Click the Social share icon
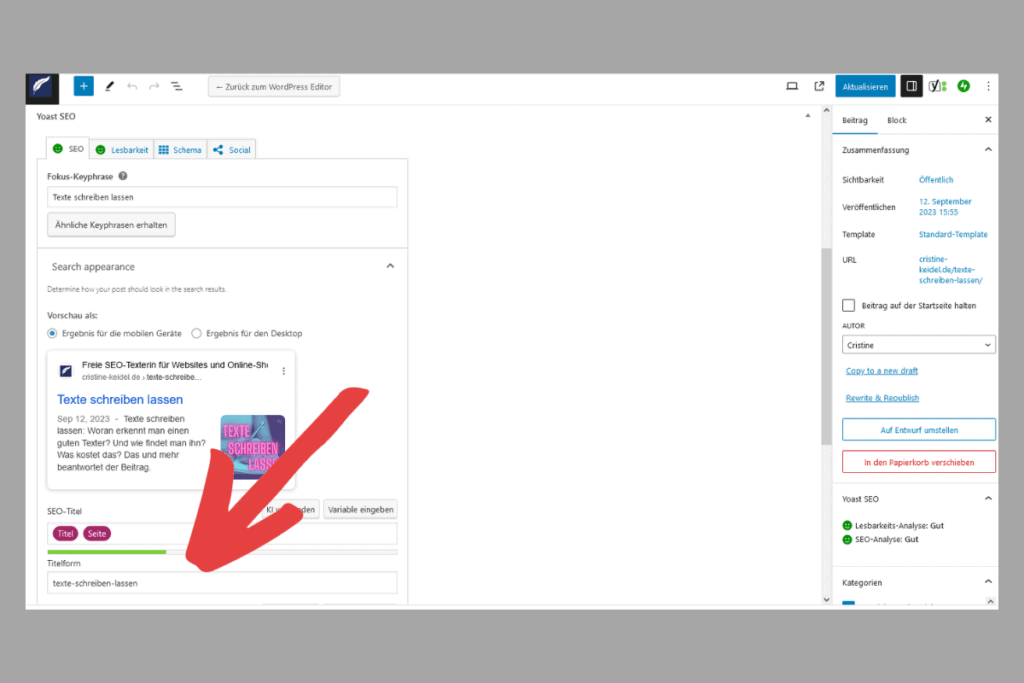The height and width of the screenshot is (683, 1024). pos(218,150)
